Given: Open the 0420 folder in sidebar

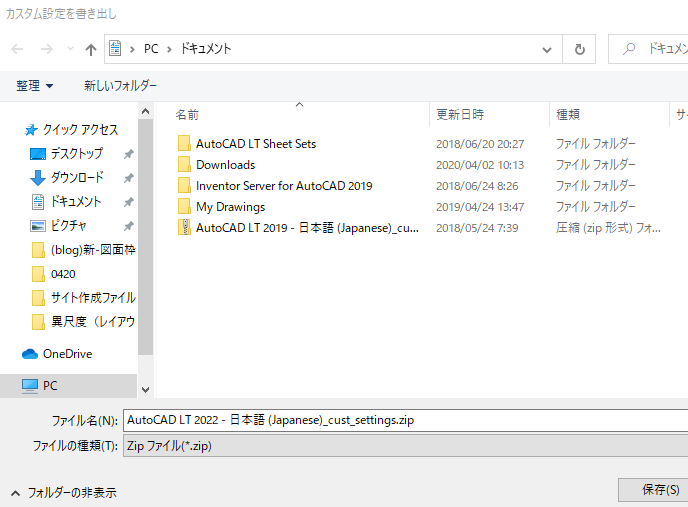Looking at the screenshot, I should [63, 274].
